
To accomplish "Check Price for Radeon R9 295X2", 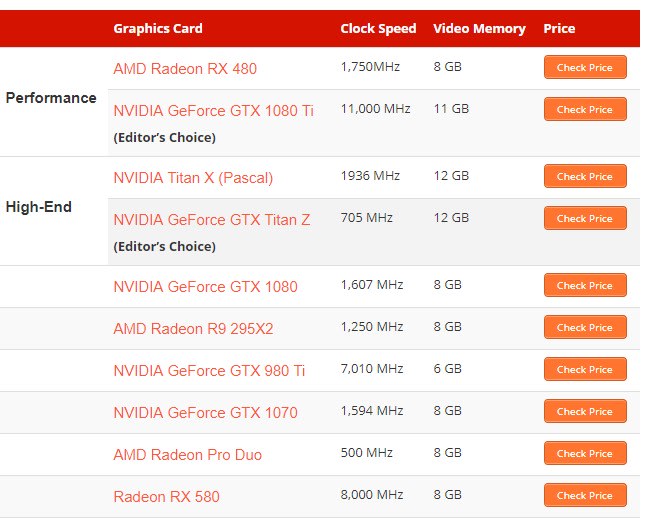I will (x=585, y=327).
